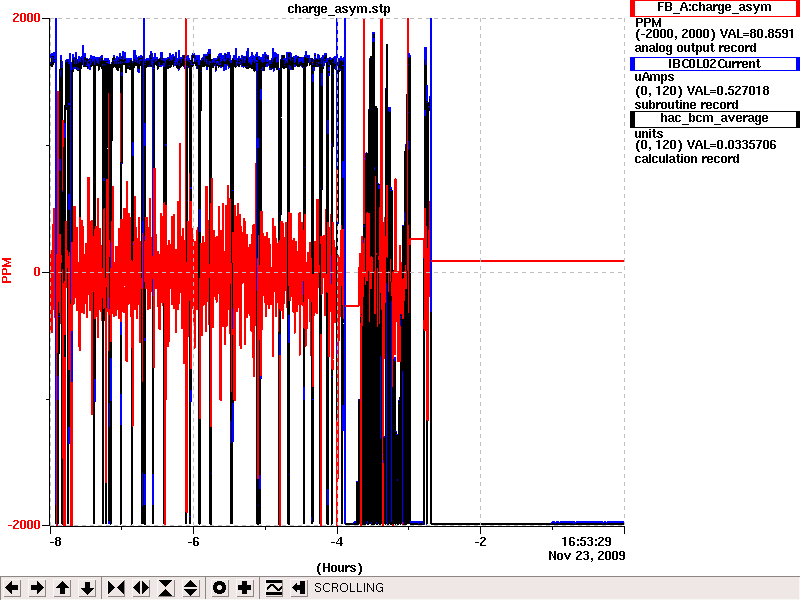Image resolution: width=800 pixels, height=600 pixels.
Task: Click the 2000 y-axis maximum value
Action: (x=26, y=18)
